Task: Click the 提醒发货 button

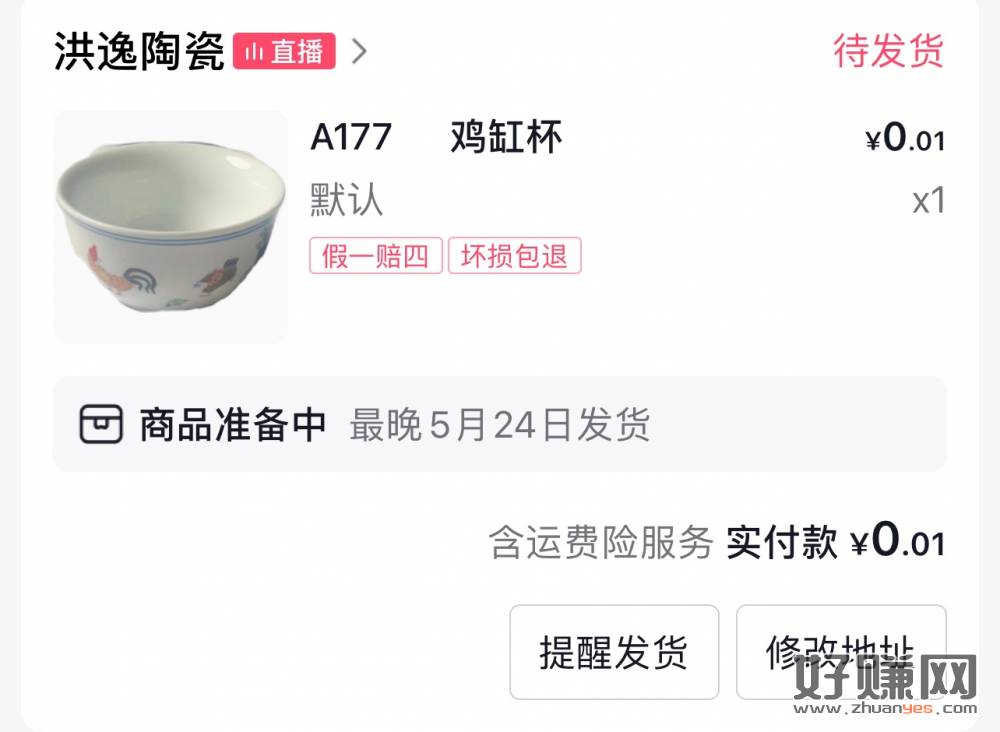Action: pos(614,652)
